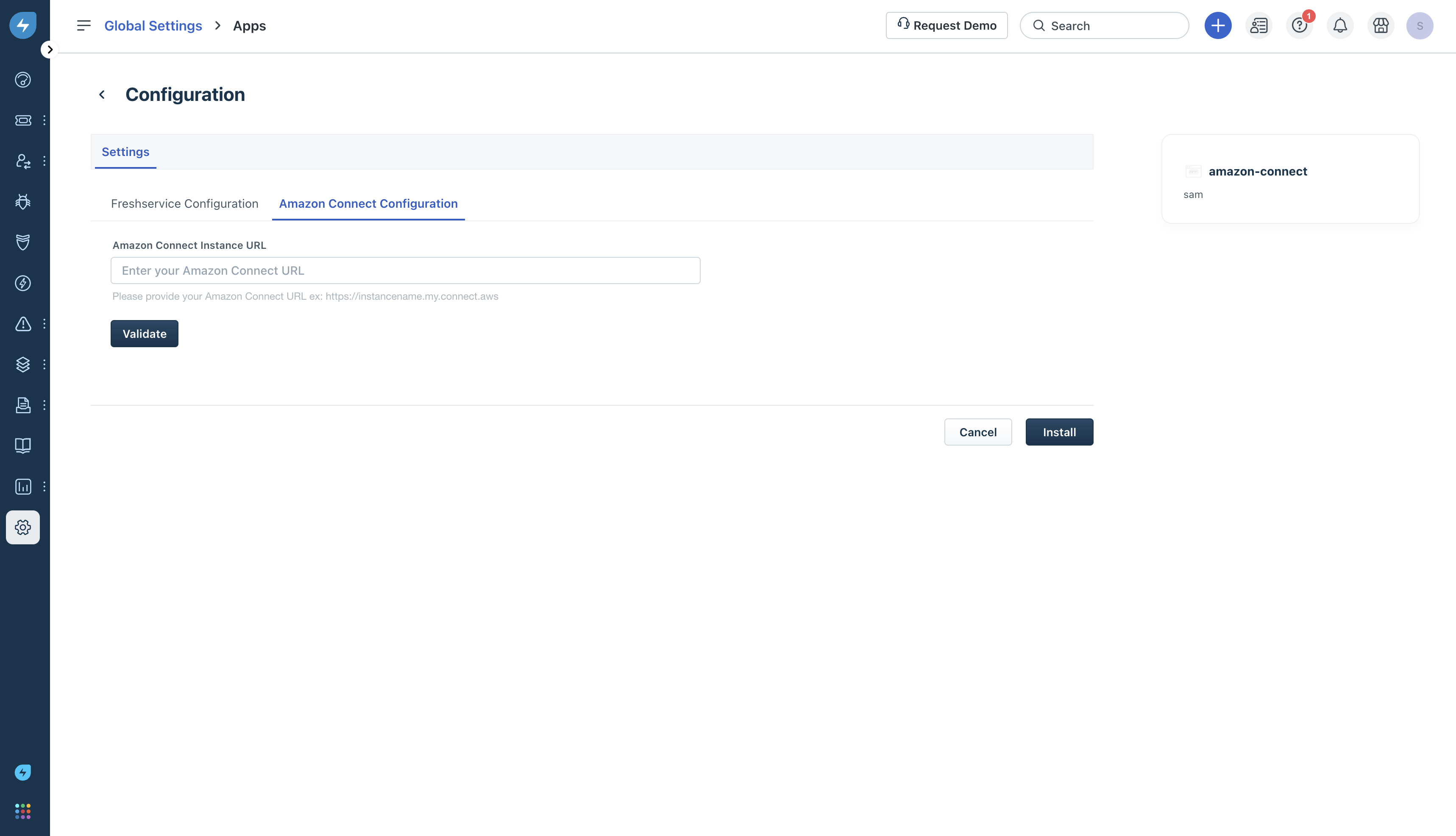Expand the Tickets submenu dots
Screen dimensions: 1456x836
[x=44, y=120]
